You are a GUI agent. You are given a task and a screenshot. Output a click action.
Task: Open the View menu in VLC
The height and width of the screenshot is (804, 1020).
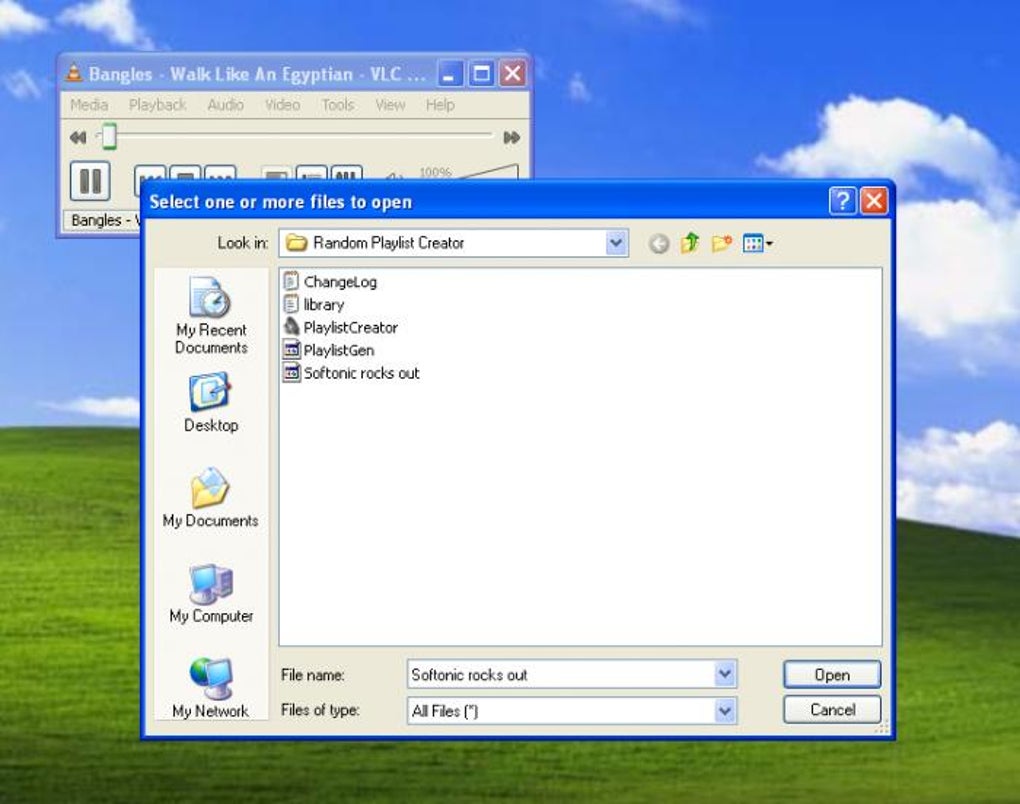pos(390,105)
